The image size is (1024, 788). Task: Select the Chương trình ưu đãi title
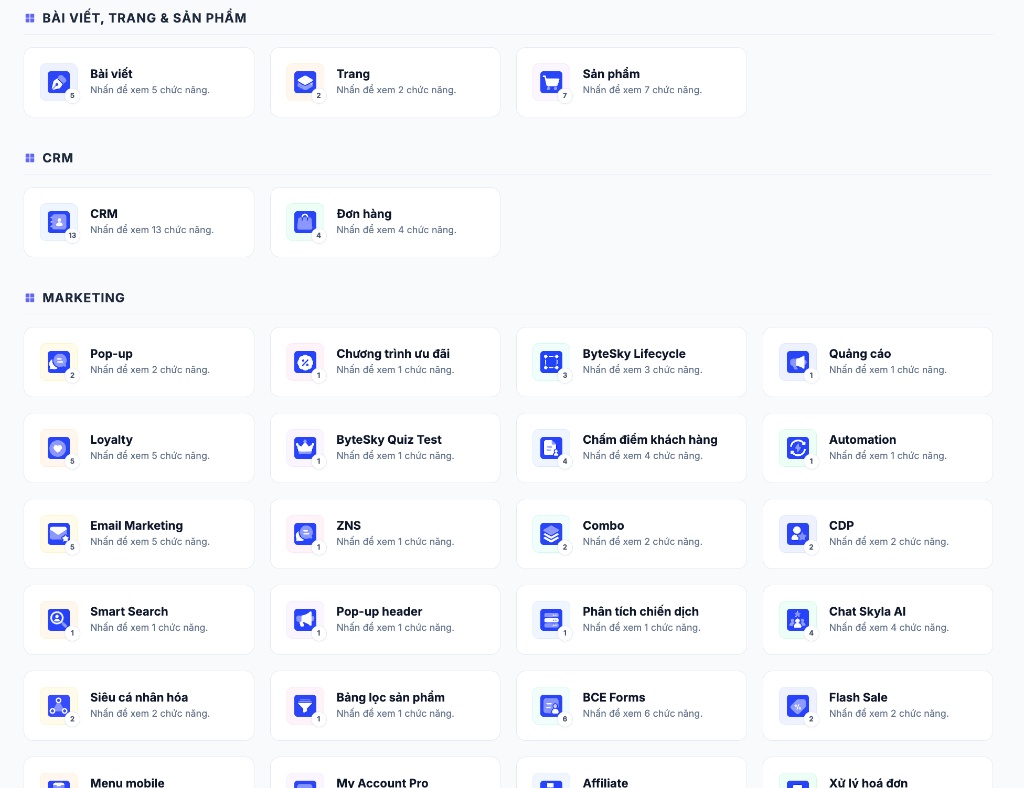(392, 354)
